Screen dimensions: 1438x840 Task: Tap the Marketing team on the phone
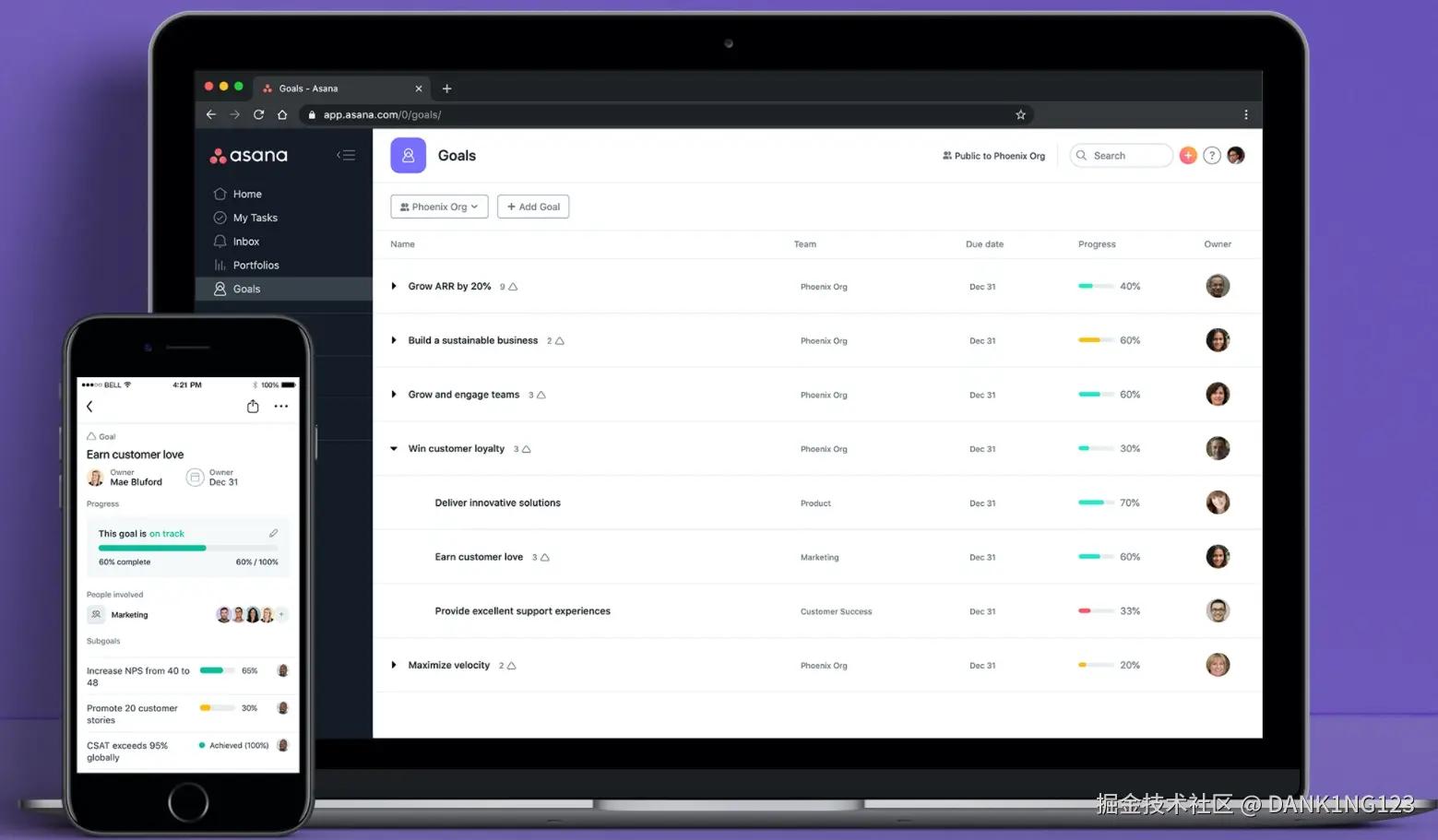118,615
